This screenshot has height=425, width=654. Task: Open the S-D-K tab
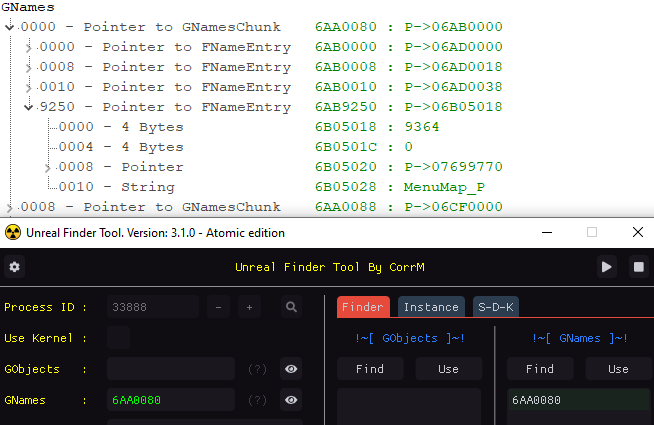pyautogui.click(x=496, y=307)
